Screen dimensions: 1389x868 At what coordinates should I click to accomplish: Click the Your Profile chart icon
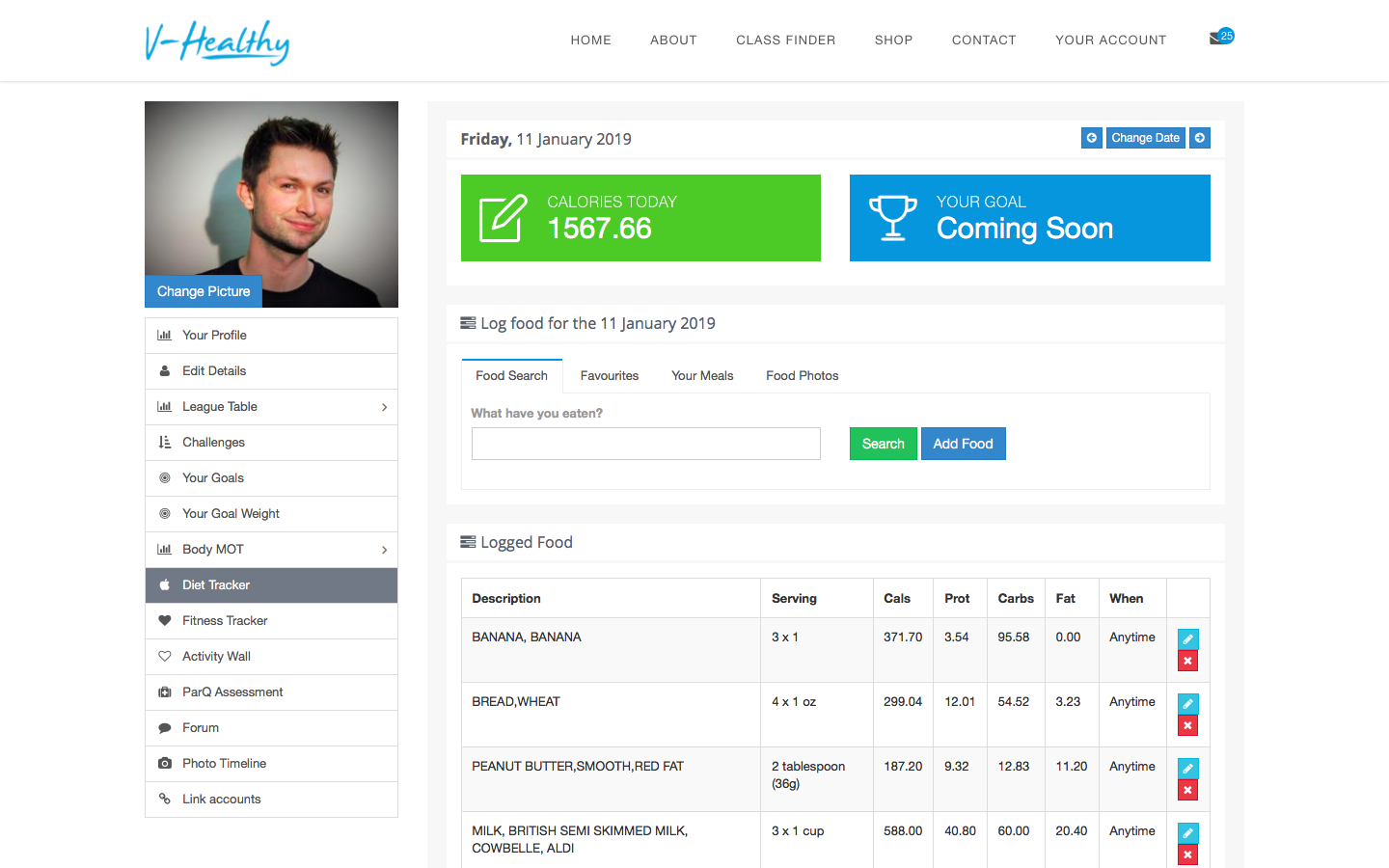pyautogui.click(x=165, y=336)
